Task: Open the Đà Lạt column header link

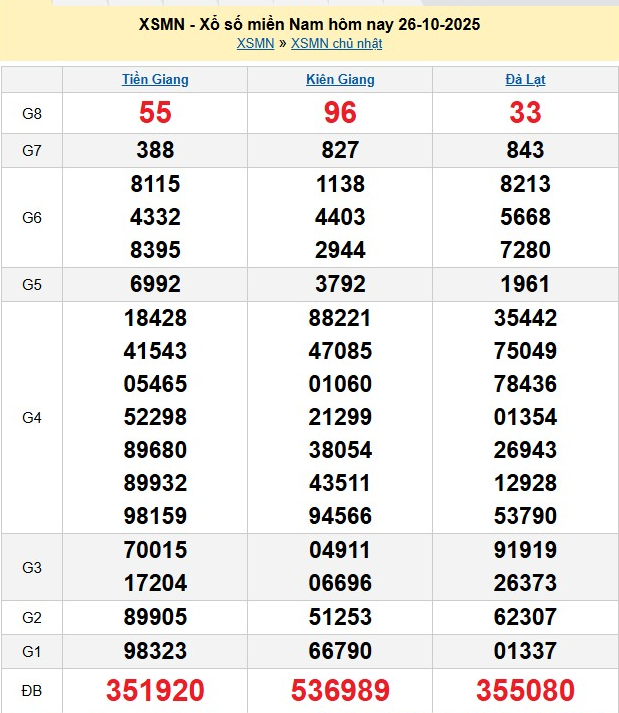Action: coord(525,80)
